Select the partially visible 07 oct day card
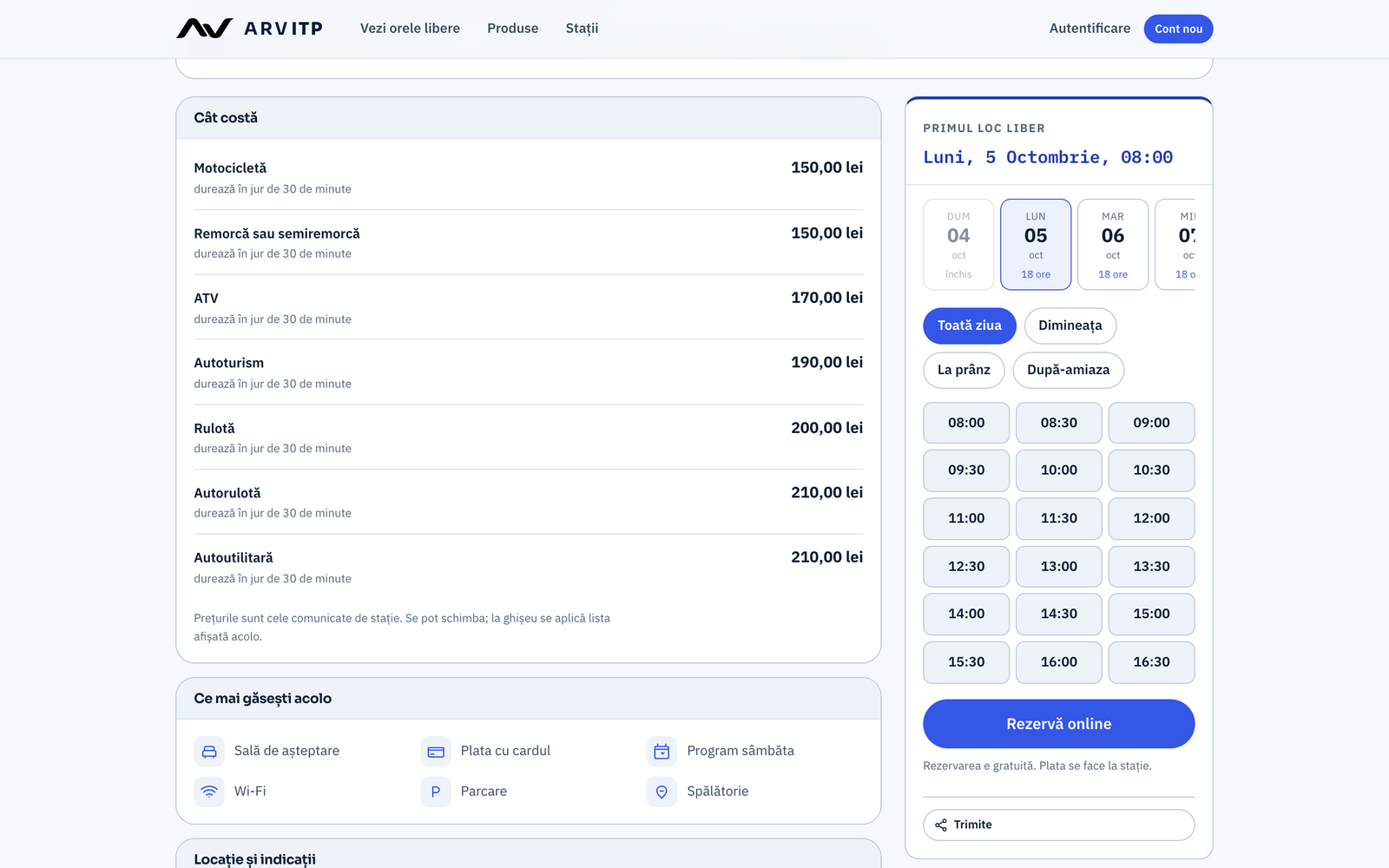1389x868 pixels. pos(1175,244)
